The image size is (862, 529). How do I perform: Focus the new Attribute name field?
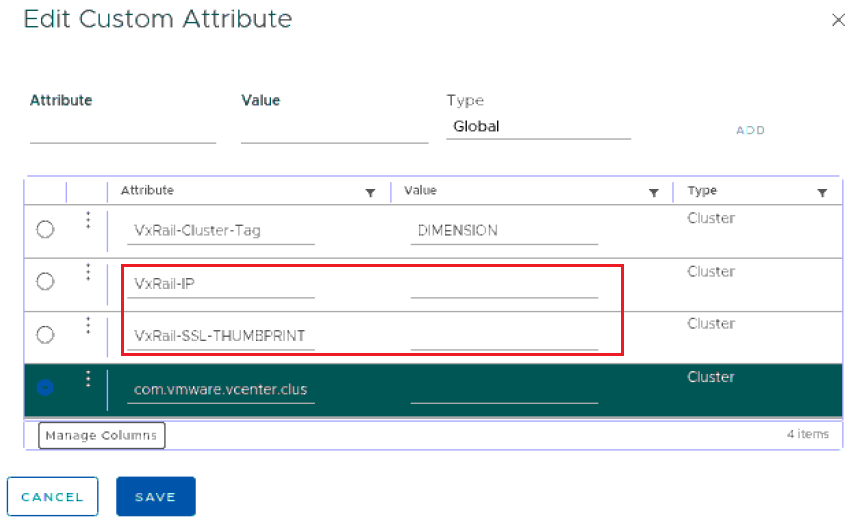(123, 130)
